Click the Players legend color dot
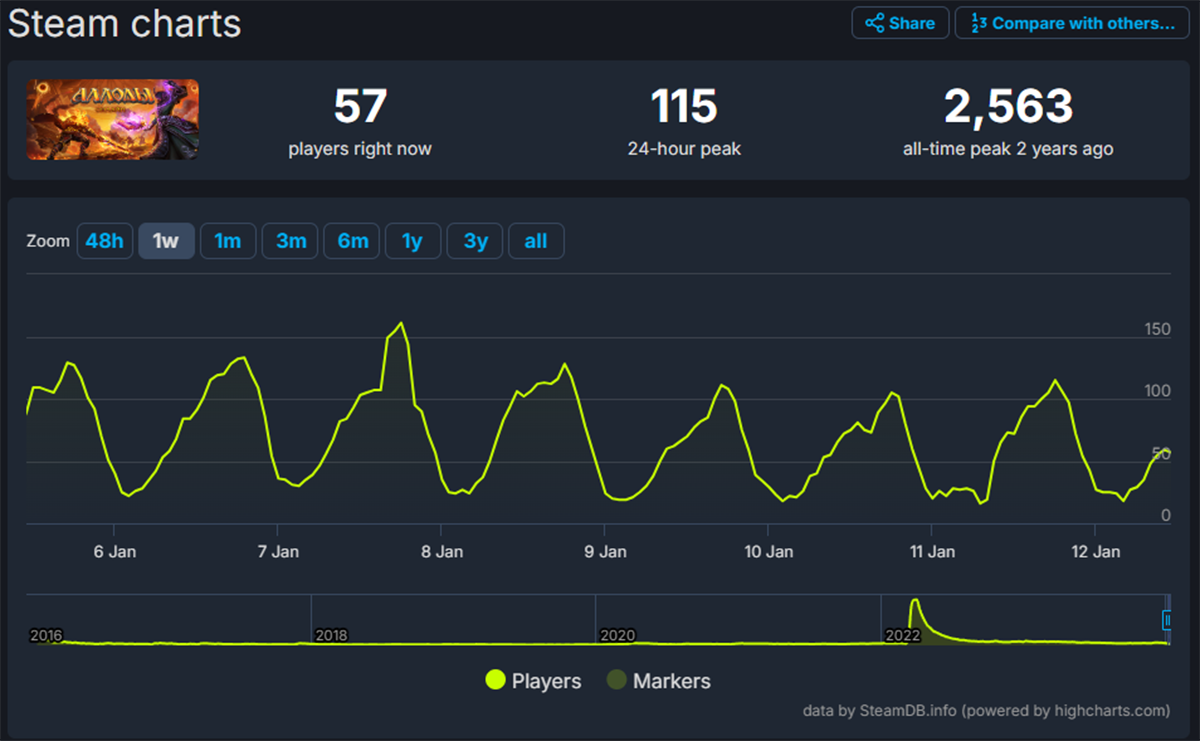The width and height of the screenshot is (1200, 741). [495, 681]
